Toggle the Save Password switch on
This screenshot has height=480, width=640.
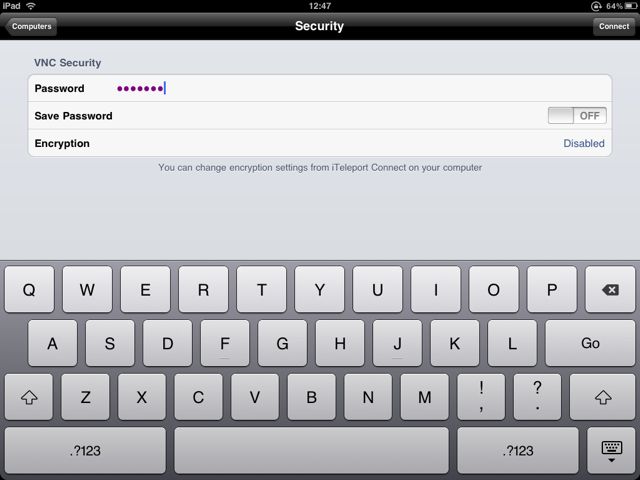click(x=577, y=116)
